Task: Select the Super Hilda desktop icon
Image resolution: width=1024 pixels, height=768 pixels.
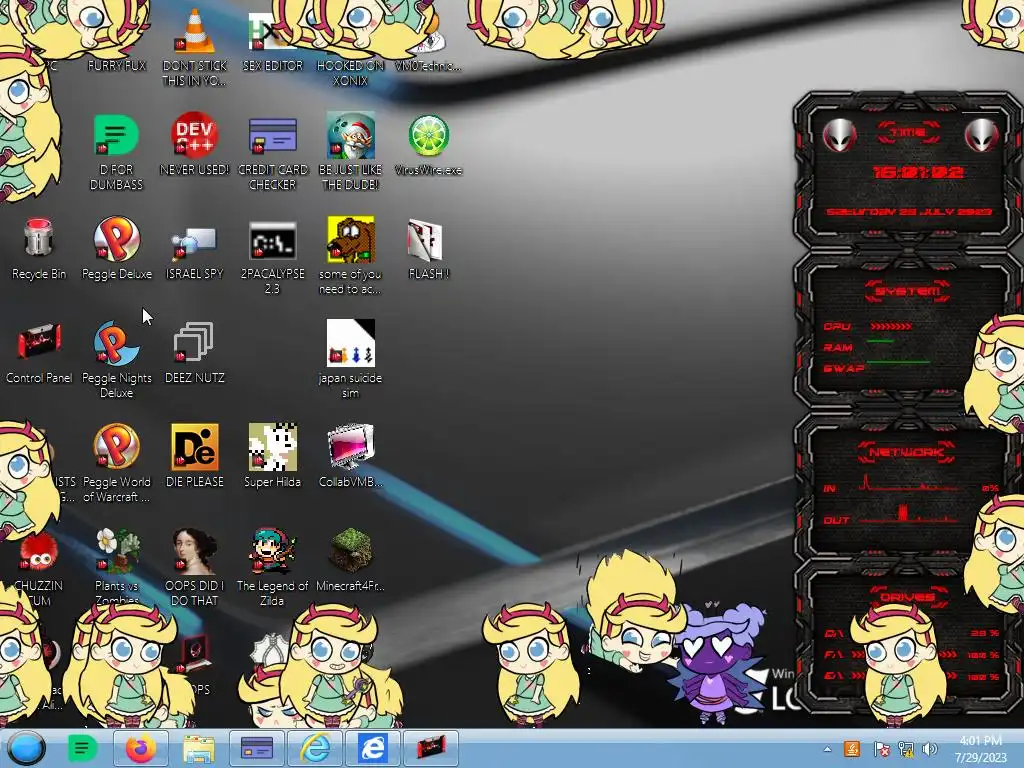Action: click(272, 447)
